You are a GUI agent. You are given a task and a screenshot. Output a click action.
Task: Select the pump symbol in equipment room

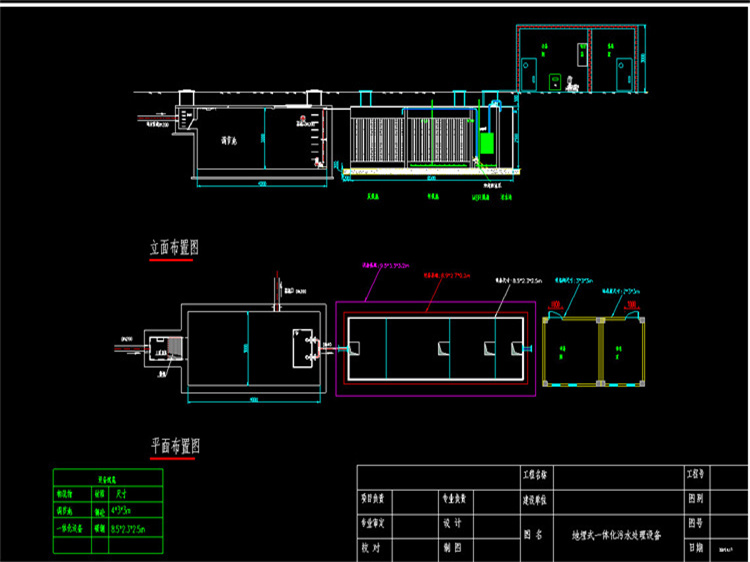tap(572, 85)
